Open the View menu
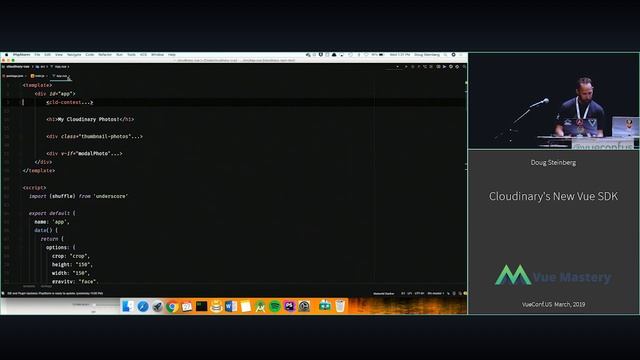640x360 pixels. pyautogui.click(x=59, y=55)
